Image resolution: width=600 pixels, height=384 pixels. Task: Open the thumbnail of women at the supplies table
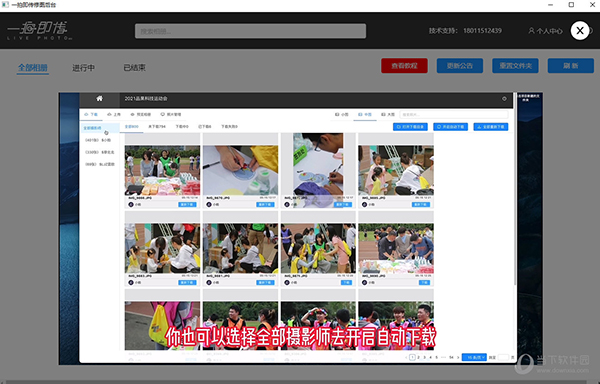(x=162, y=170)
